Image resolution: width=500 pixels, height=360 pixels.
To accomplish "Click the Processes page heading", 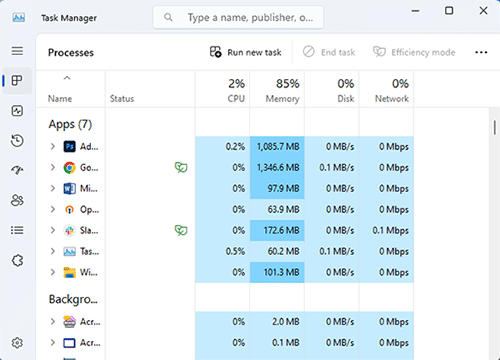I will point(71,53).
